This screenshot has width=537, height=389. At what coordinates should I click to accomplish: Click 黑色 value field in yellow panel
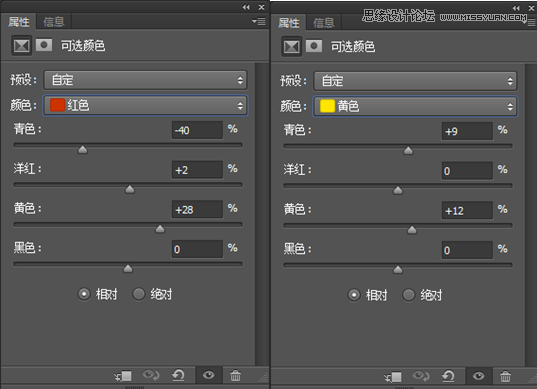pyautogui.click(x=467, y=250)
